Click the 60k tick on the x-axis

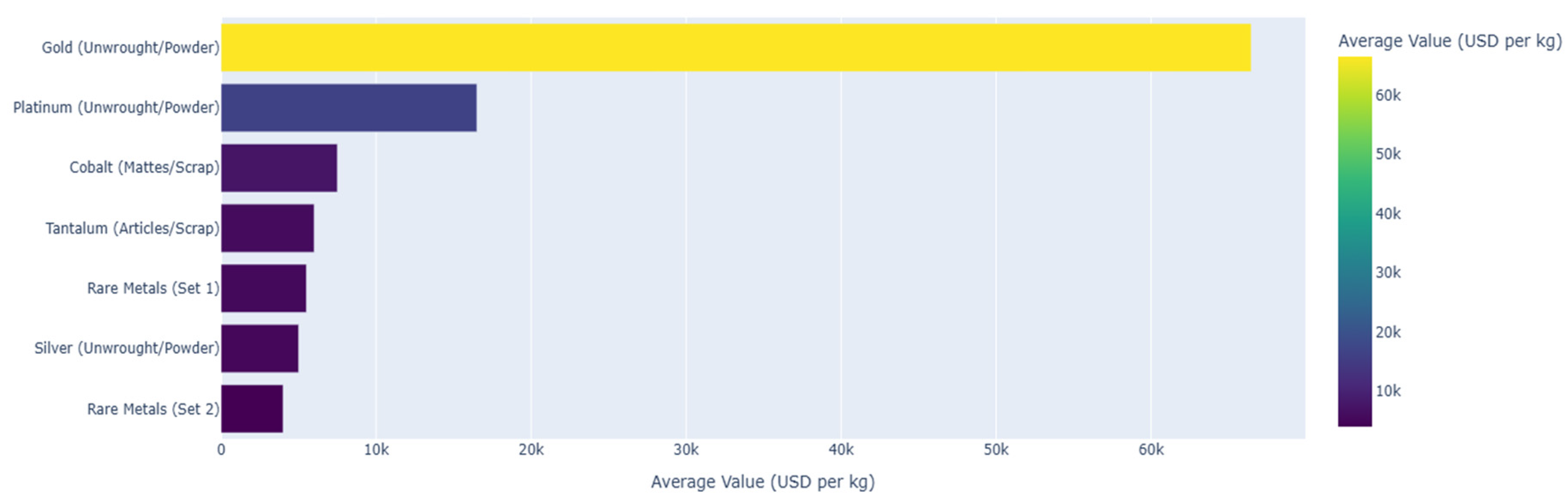(x=1151, y=450)
